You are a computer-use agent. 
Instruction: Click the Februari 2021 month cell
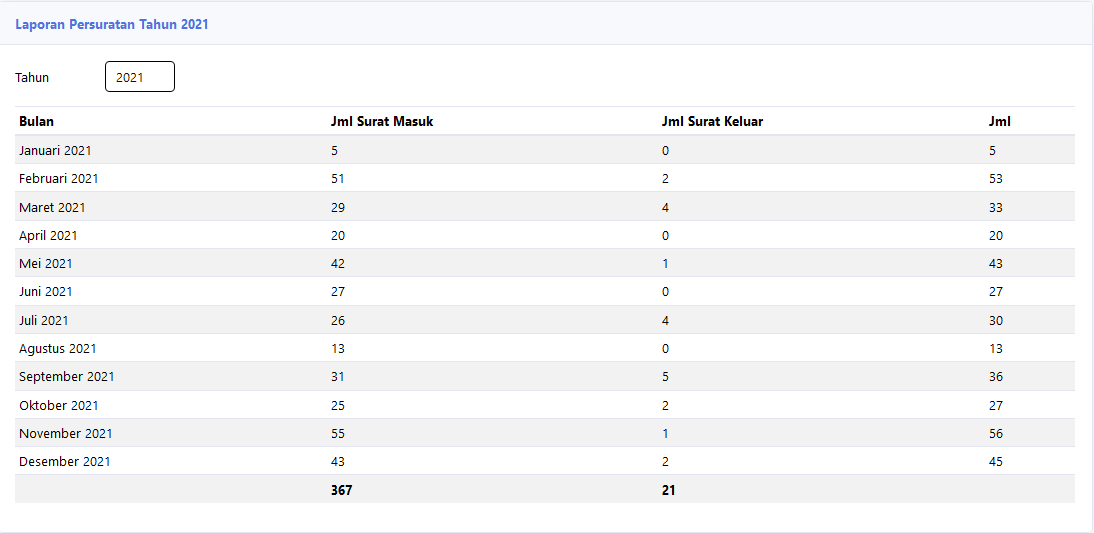pos(59,179)
